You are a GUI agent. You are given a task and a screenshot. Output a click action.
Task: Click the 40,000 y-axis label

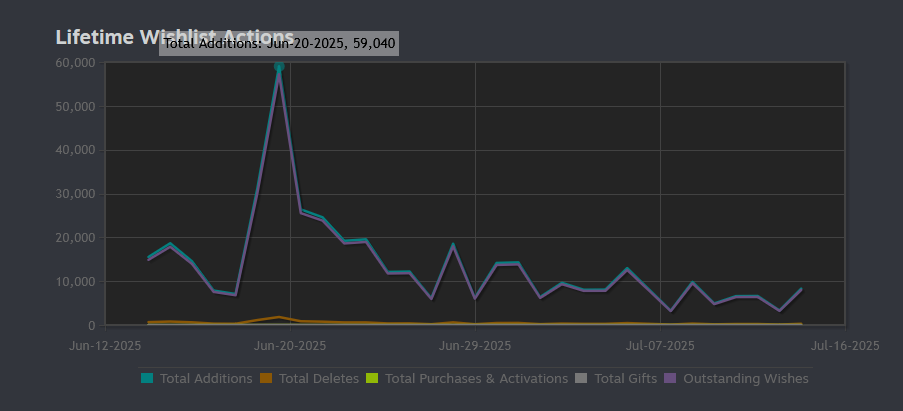point(75,150)
